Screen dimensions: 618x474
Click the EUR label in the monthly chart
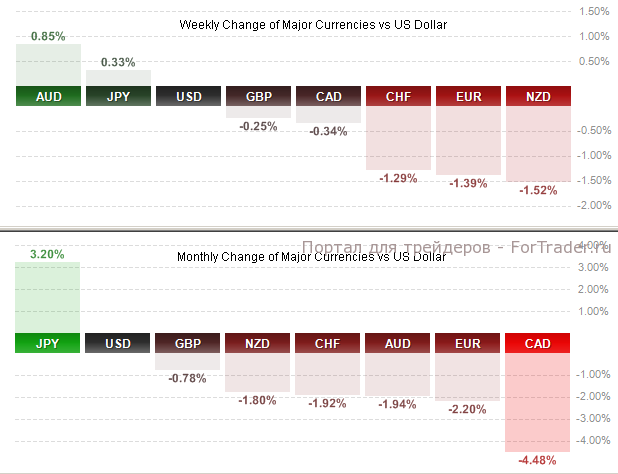point(468,343)
